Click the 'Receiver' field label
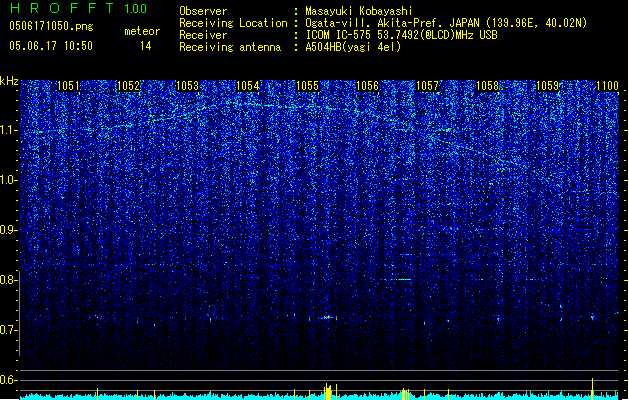 [203, 35]
